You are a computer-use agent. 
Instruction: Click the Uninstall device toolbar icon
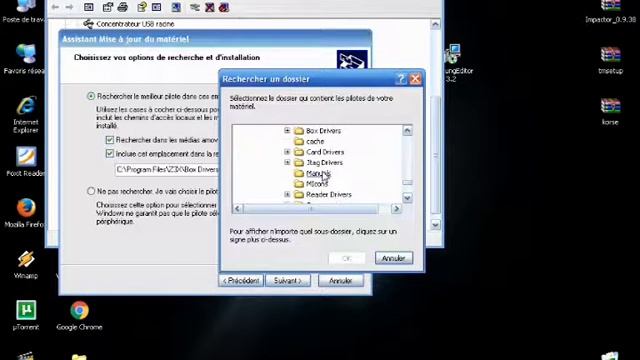tap(224, 7)
